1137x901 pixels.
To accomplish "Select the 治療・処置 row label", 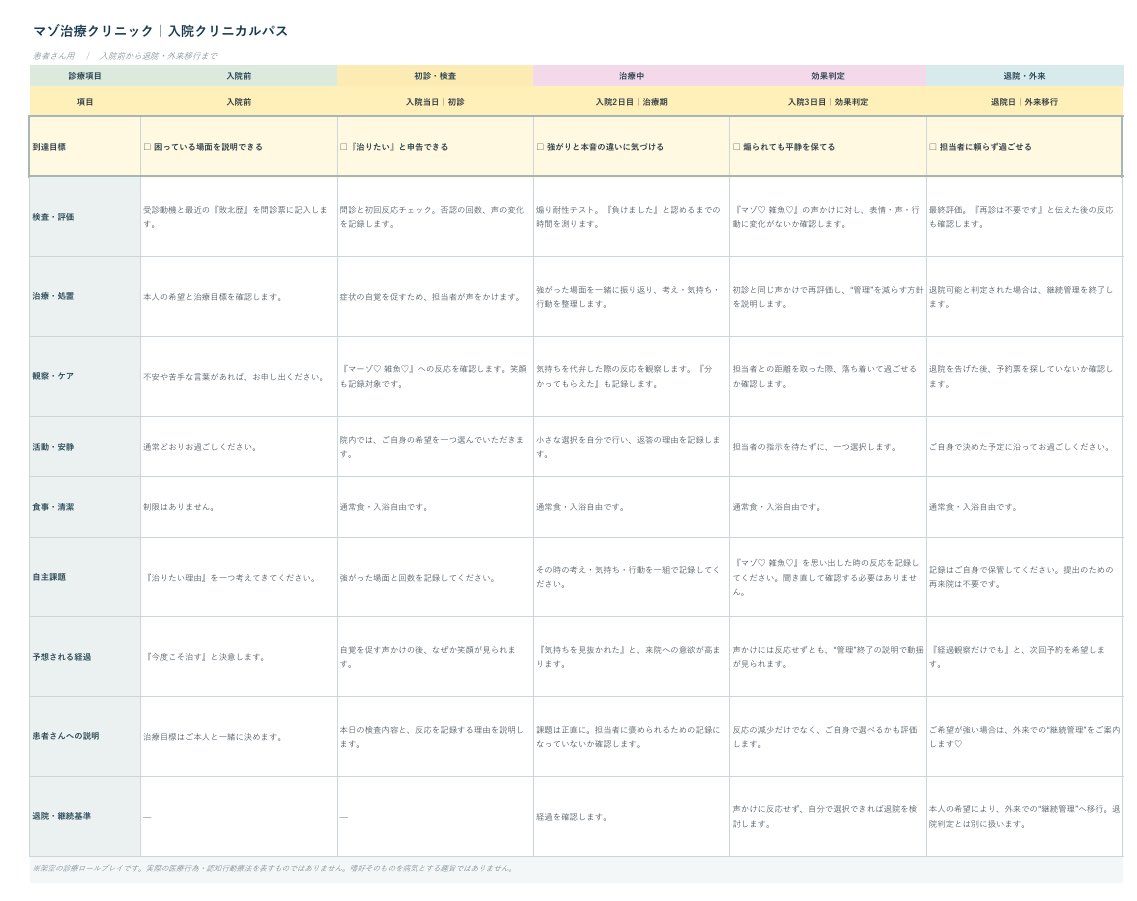I will pyautogui.click(x=85, y=296).
